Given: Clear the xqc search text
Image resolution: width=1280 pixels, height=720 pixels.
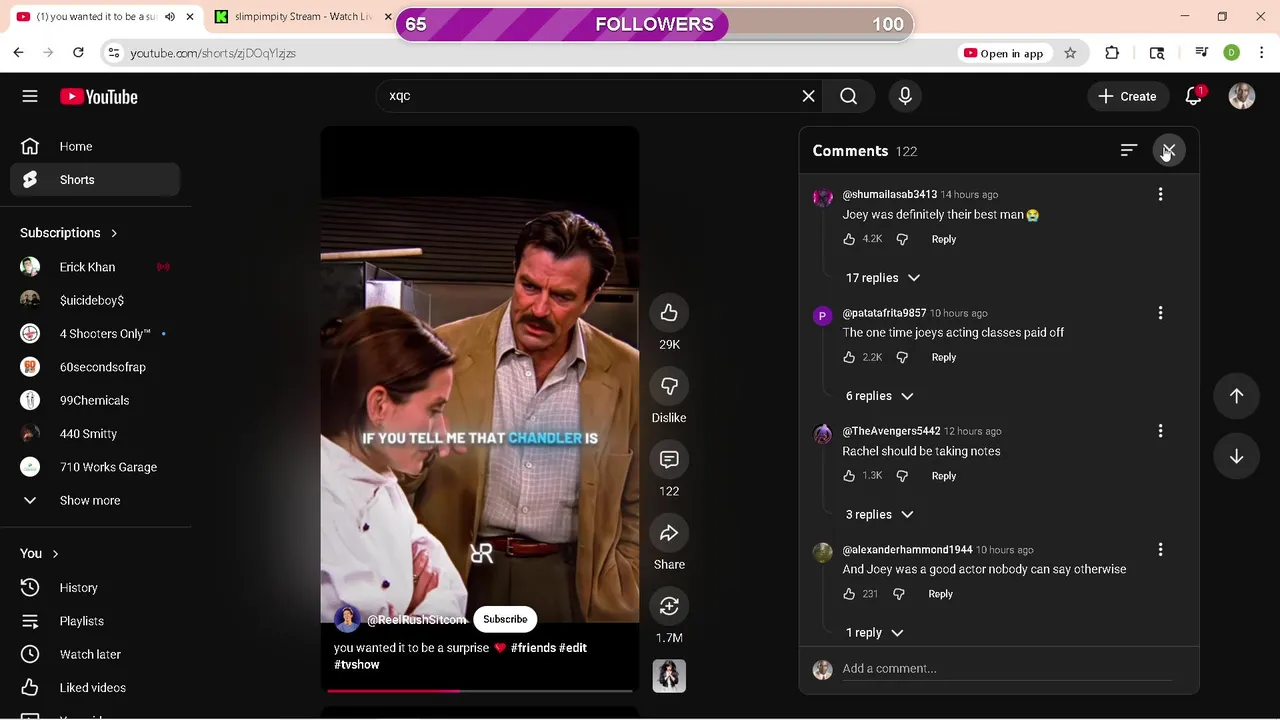Looking at the screenshot, I should [x=808, y=96].
